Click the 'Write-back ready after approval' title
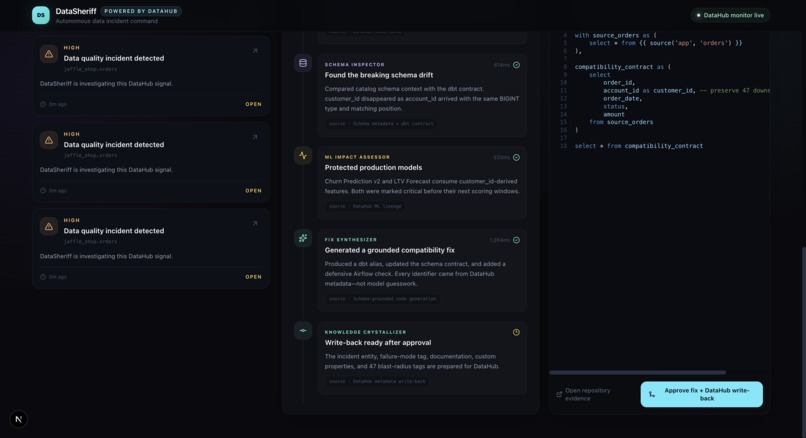This screenshot has height=438, width=806. [x=378, y=343]
